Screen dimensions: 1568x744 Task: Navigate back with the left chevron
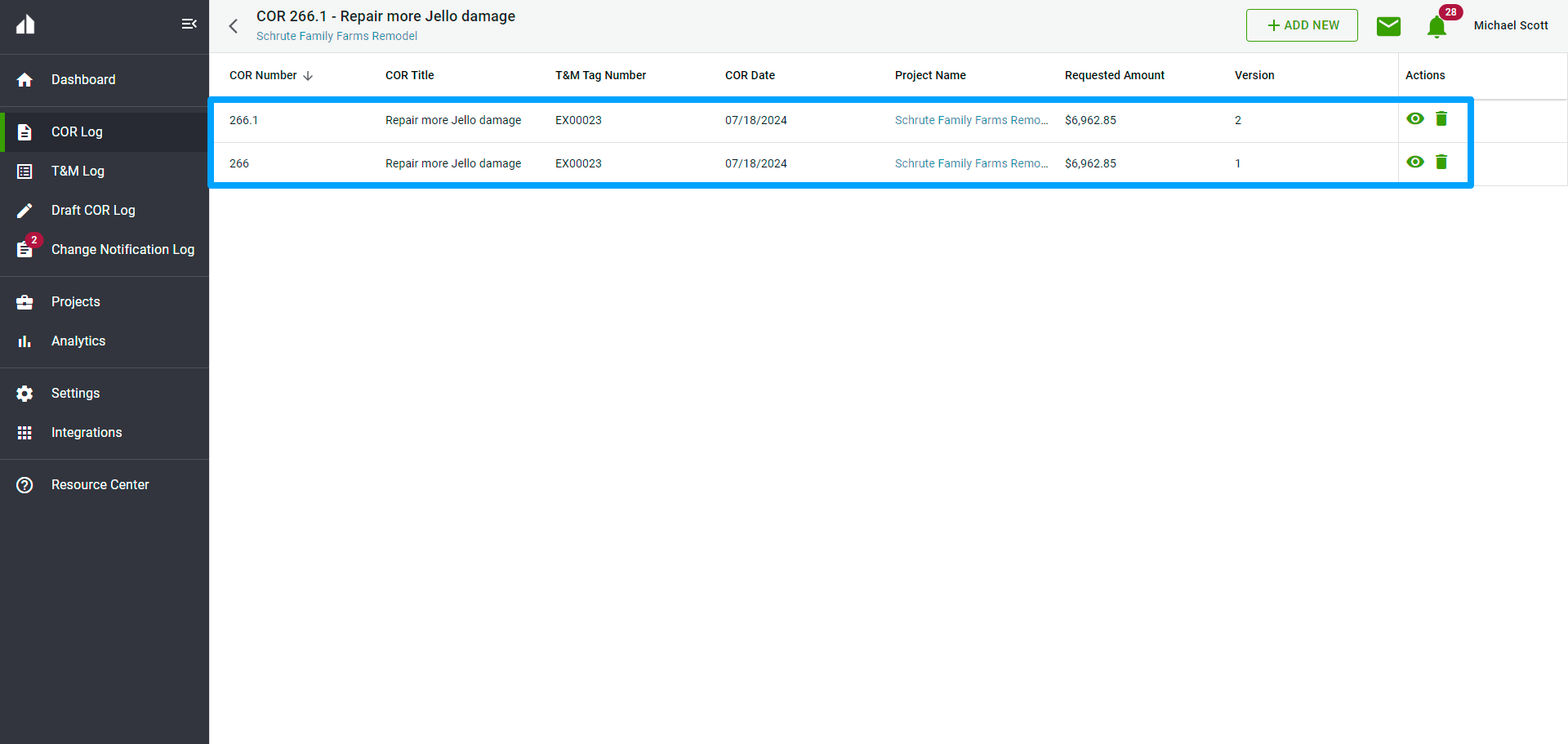234,25
